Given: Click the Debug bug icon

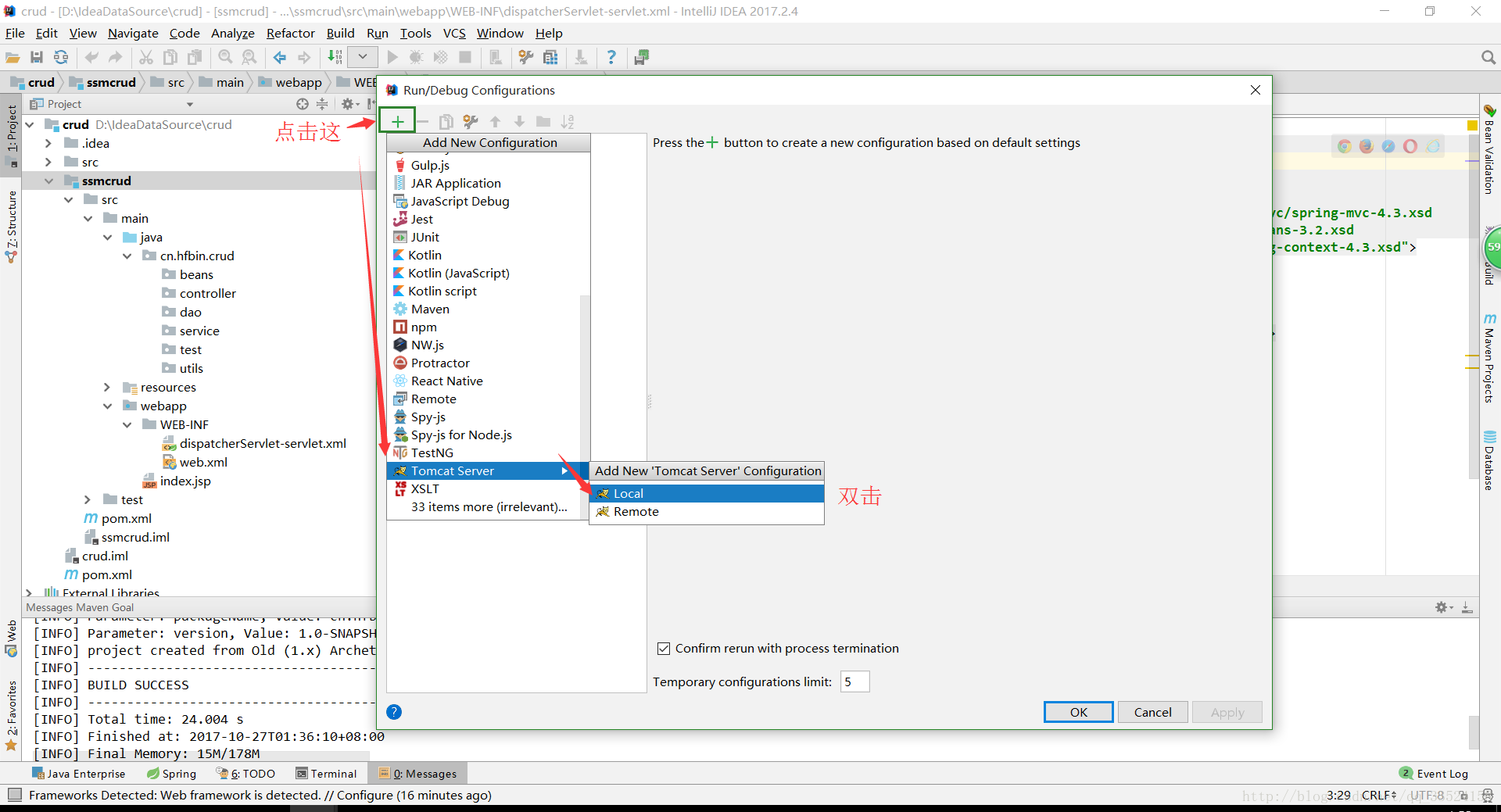Looking at the screenshot, I should coord(416,57).
